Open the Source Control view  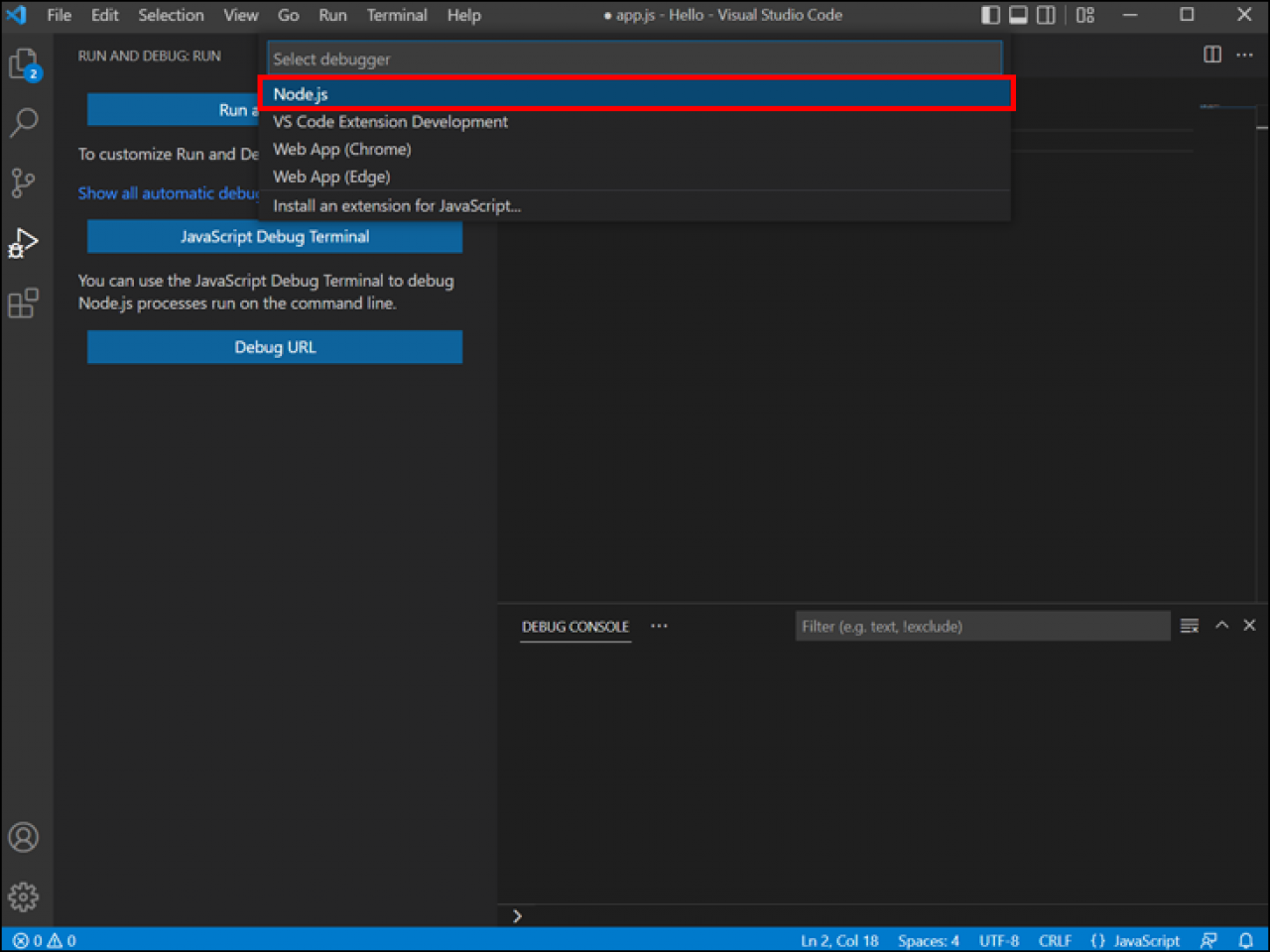pyautogui.click(x=23, y=182)
